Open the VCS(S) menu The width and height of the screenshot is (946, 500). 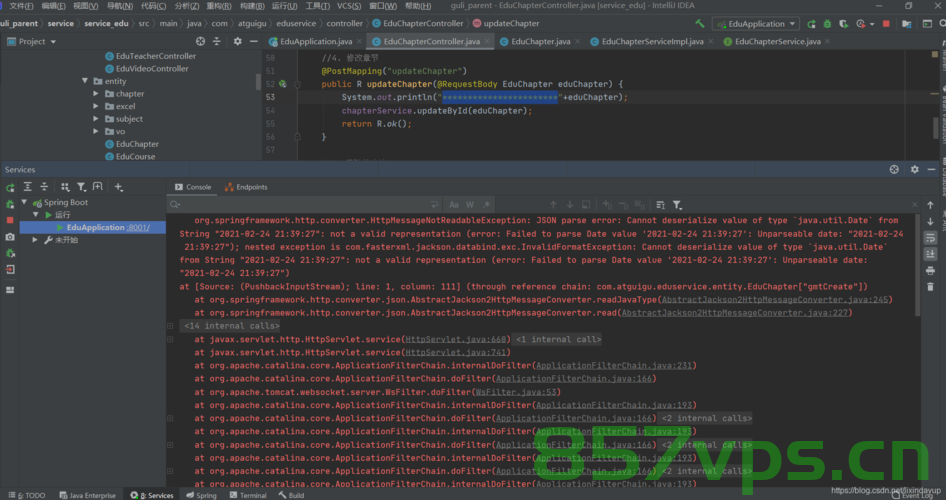349,6
